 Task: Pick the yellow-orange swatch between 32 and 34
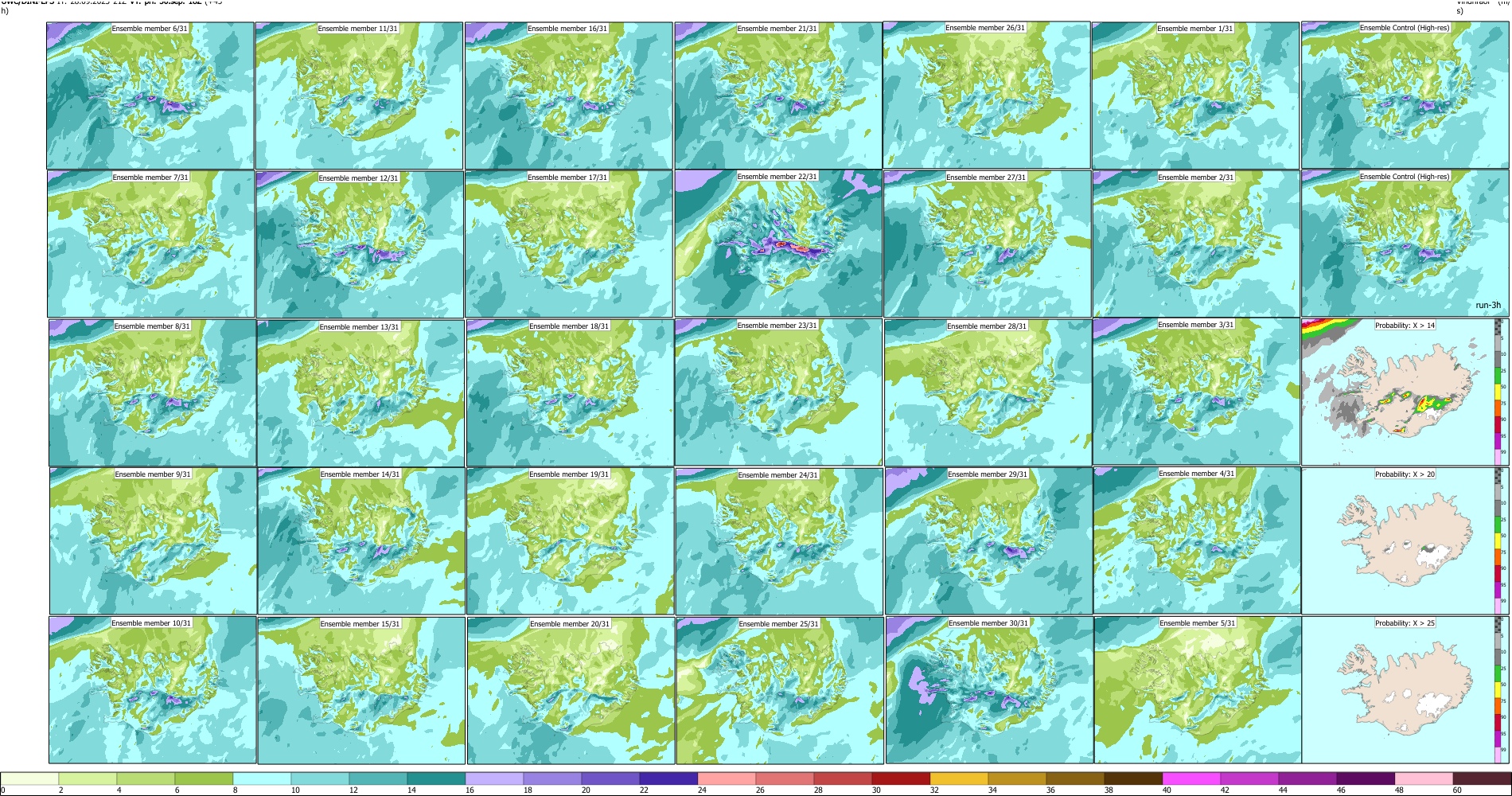pyautogui.click(x=959, y=778)
